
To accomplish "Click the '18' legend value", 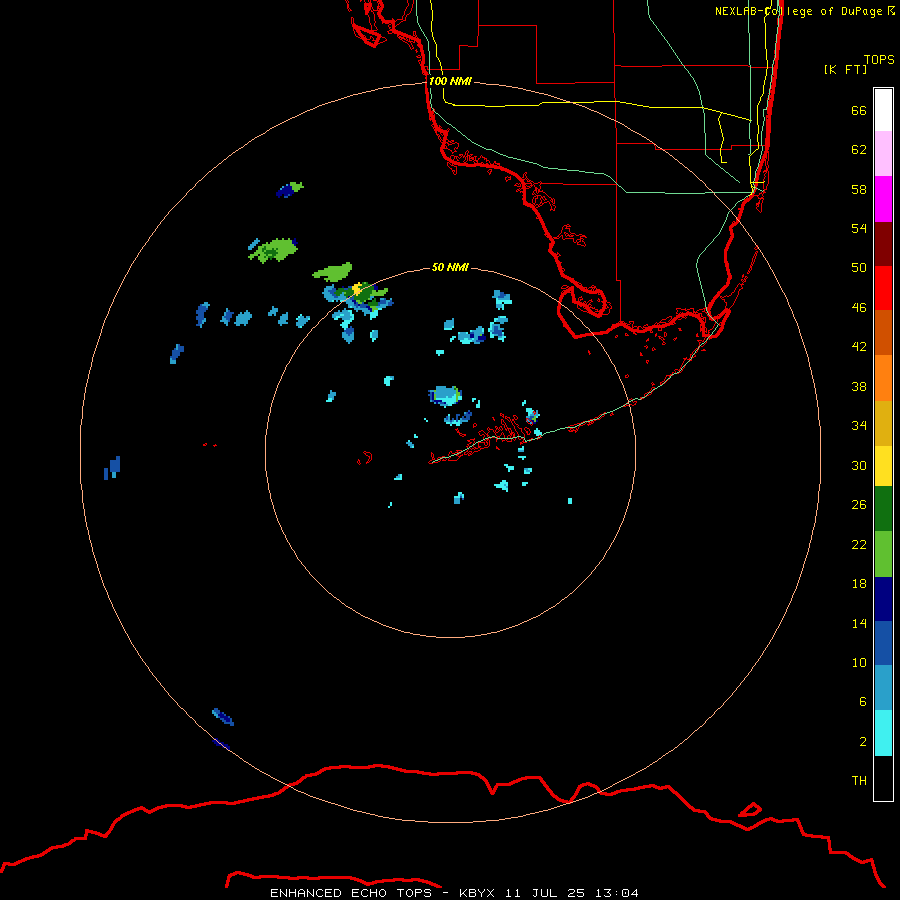I will click(x=859, y=584).
